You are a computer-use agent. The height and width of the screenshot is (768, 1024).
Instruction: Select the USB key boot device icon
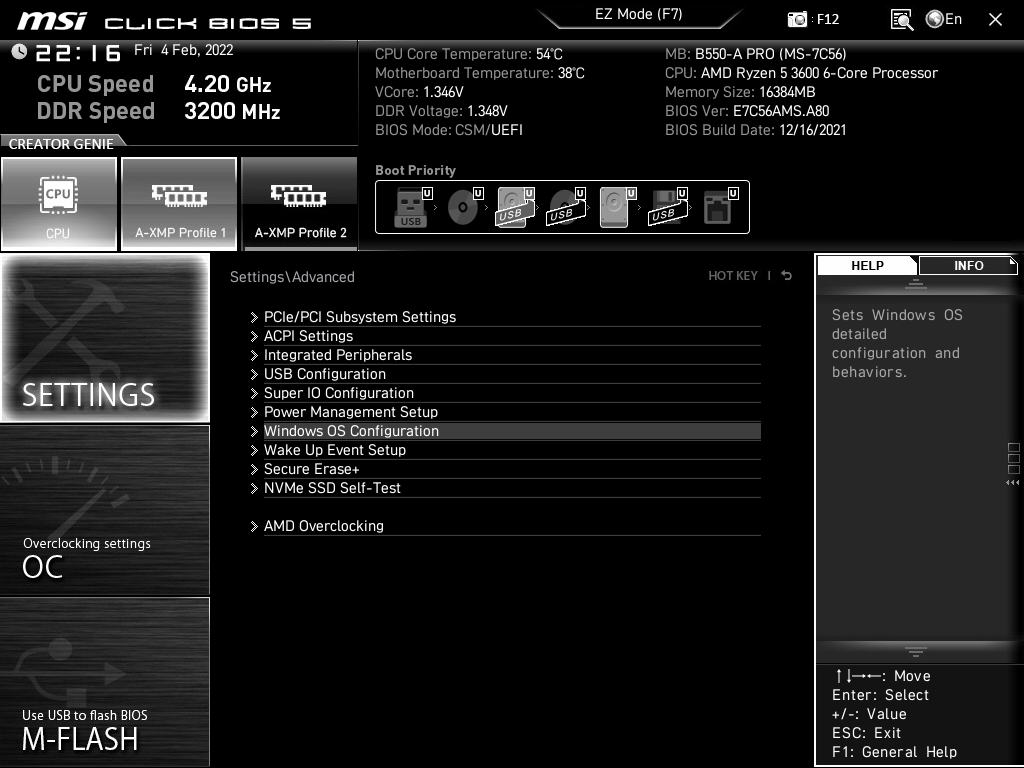pyautogui.click(x=411, y=208)
